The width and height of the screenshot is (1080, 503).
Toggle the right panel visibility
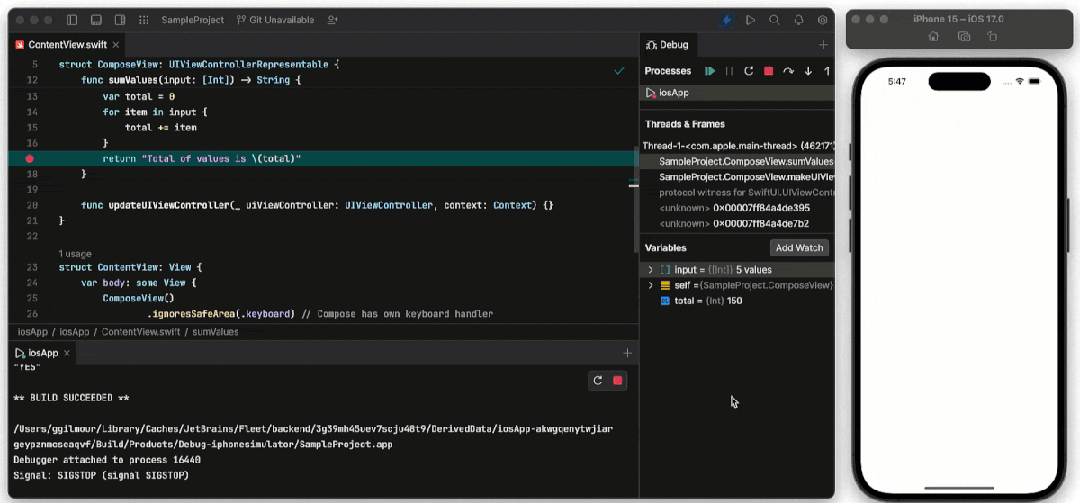[120, 20]
